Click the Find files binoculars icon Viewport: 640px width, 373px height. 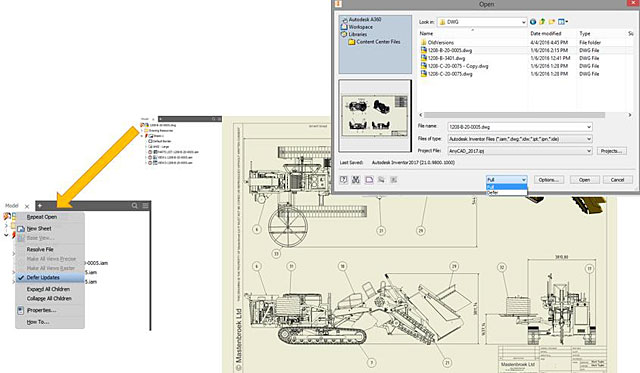[x=356, y=180]
